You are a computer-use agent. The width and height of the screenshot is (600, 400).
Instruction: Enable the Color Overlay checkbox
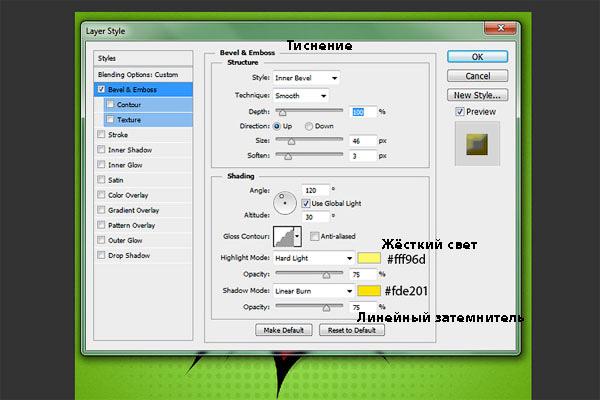point(101,195)
